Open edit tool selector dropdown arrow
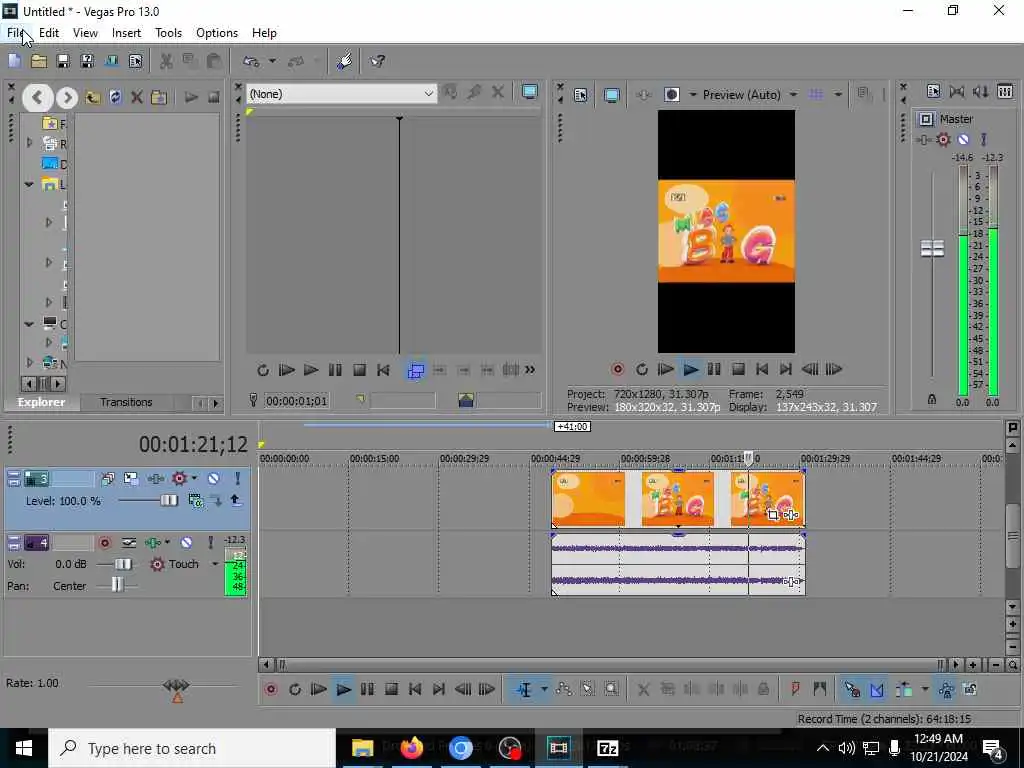1024x768 pixels. coord(544,690)
